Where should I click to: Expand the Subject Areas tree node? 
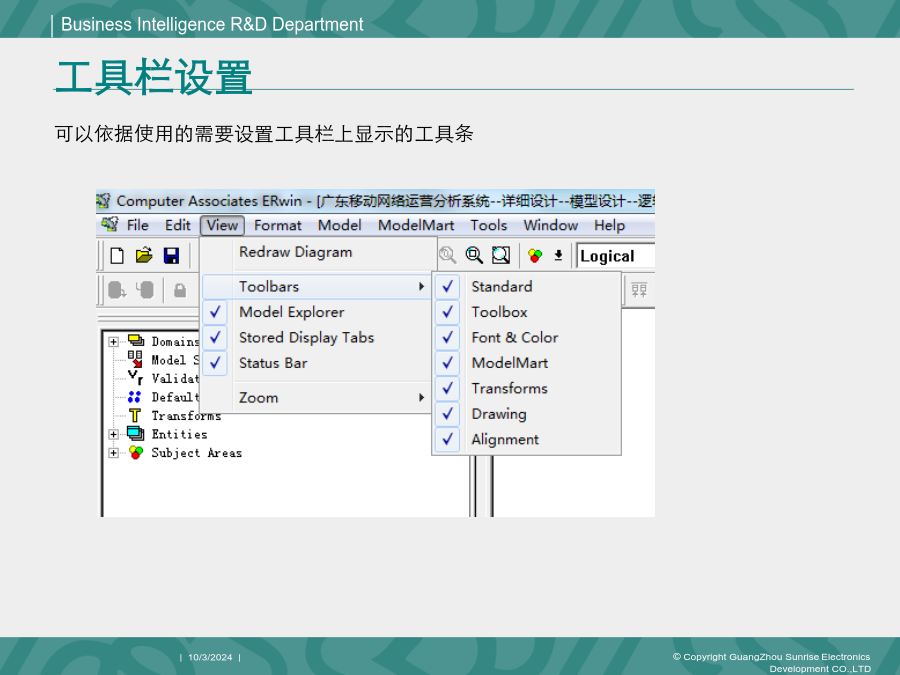pos(114,453)
